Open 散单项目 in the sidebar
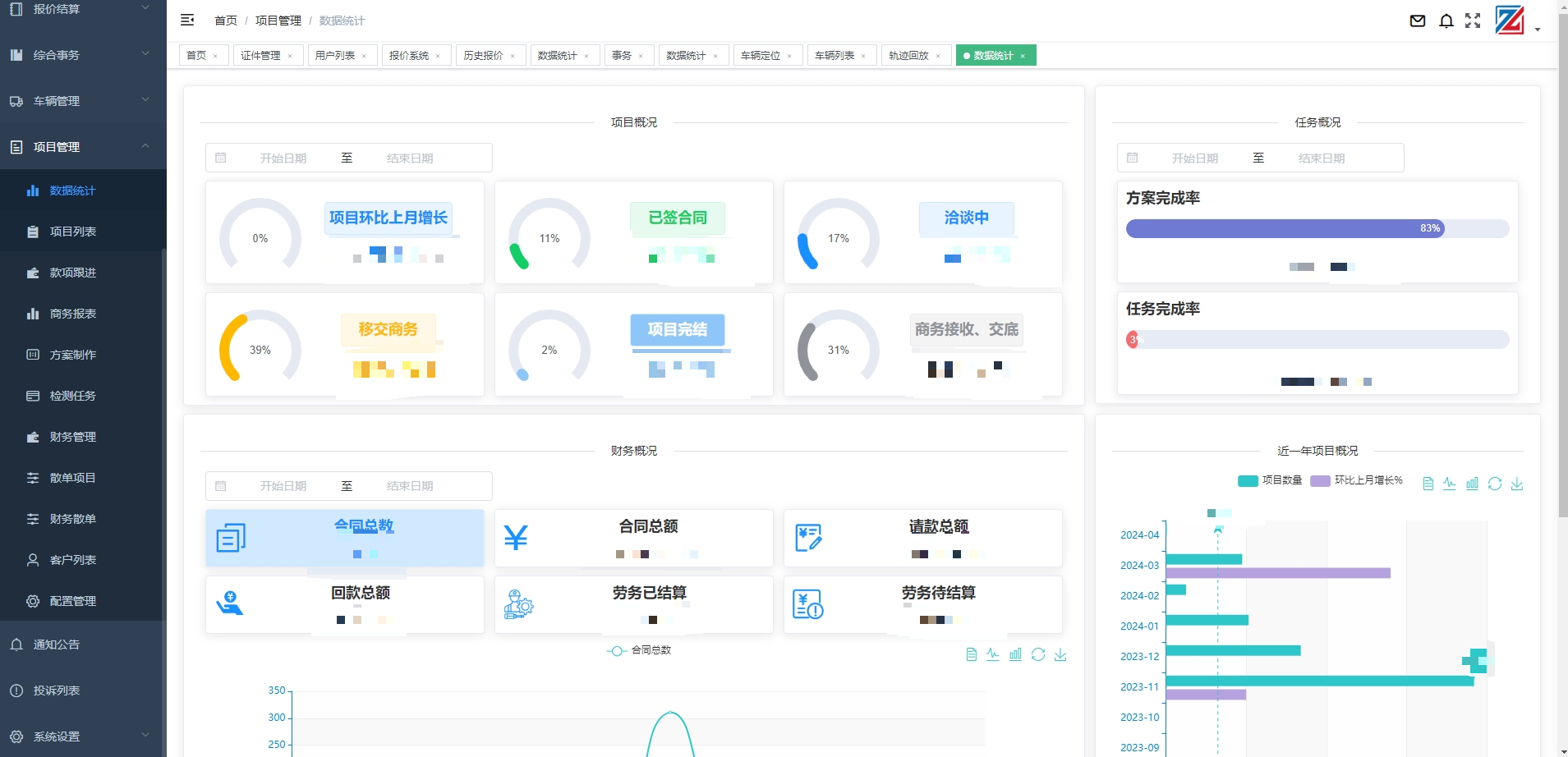The image size is (1568, 757). click(x=83, y=478)
